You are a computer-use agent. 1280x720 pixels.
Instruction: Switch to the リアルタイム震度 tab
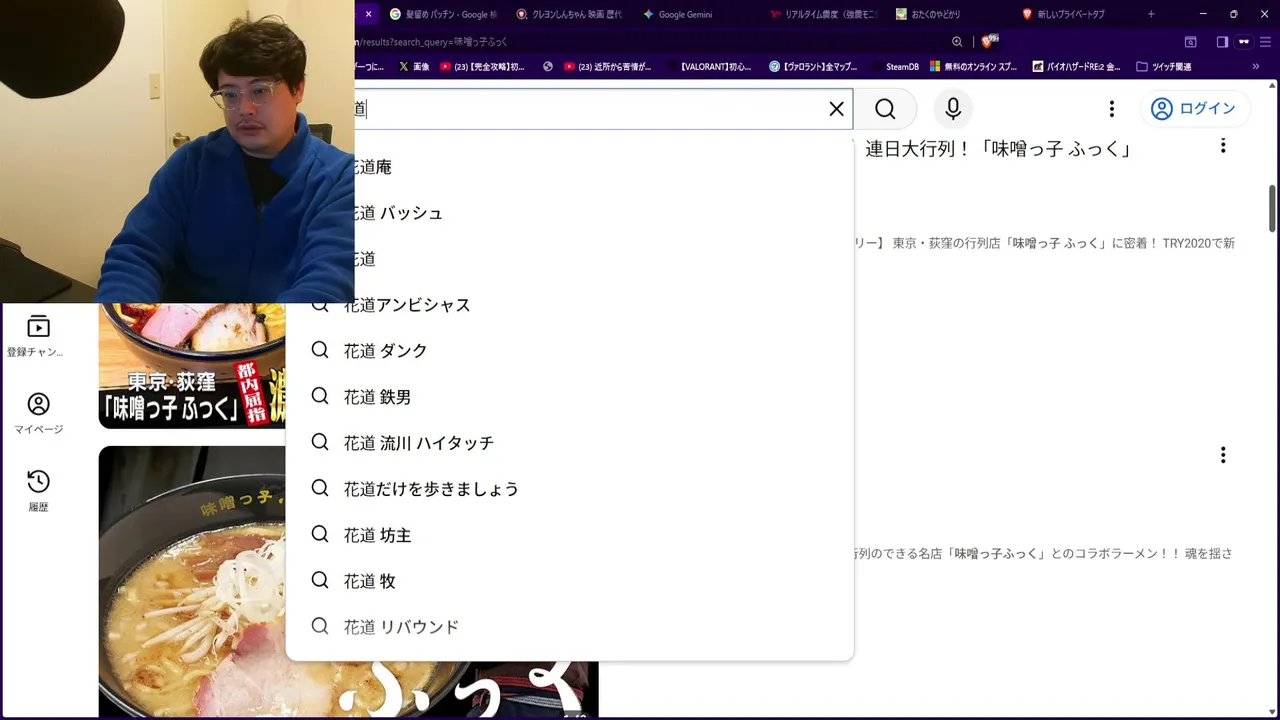(x=824, y=14)
